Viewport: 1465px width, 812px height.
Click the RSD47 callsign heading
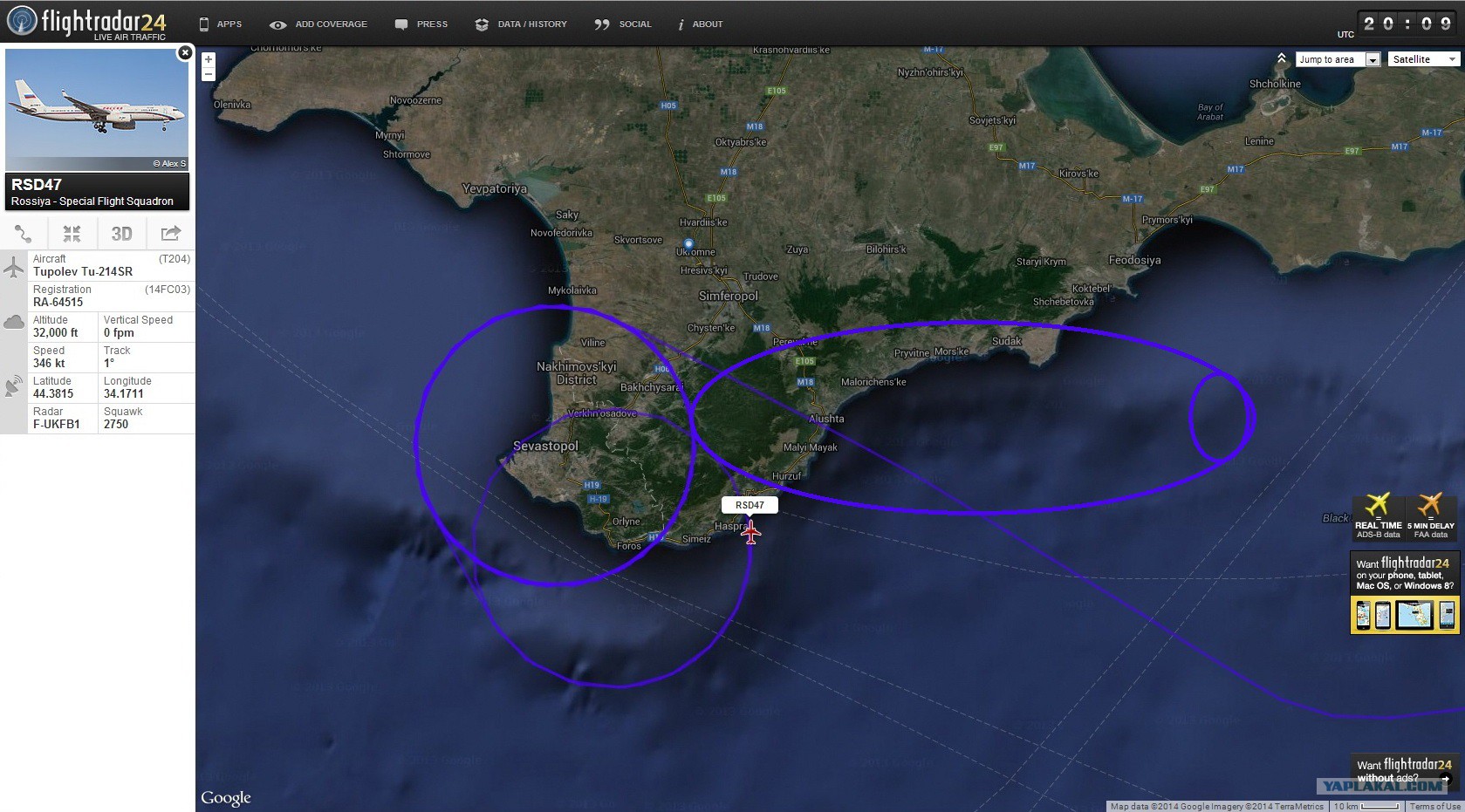[x=37, y=185]
